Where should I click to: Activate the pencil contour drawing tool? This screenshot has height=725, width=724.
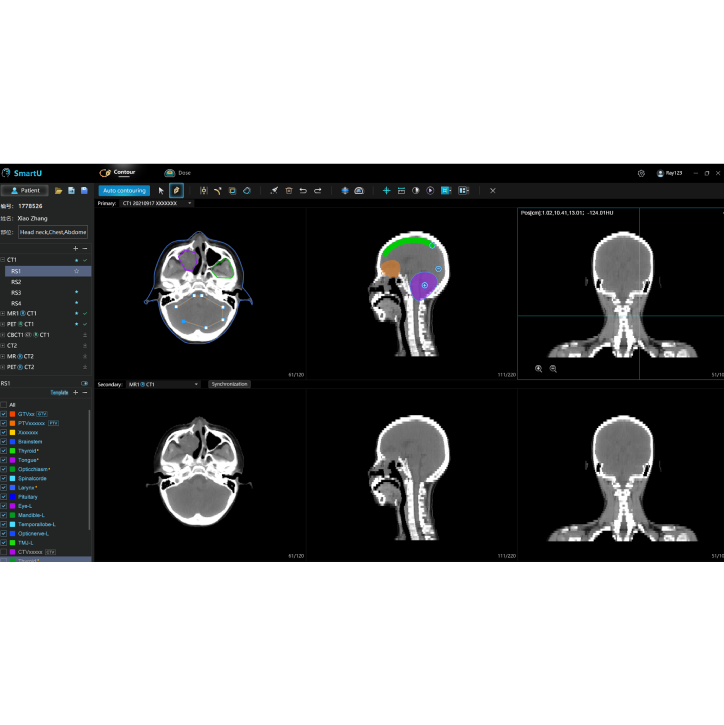176,190
